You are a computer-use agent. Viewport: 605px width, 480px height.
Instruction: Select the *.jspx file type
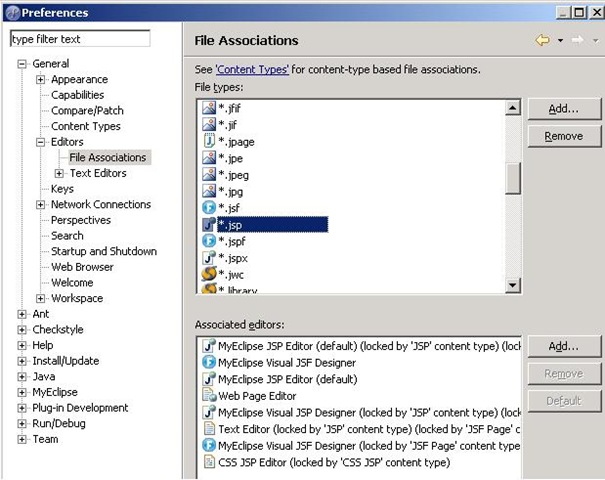pos(233,258)
